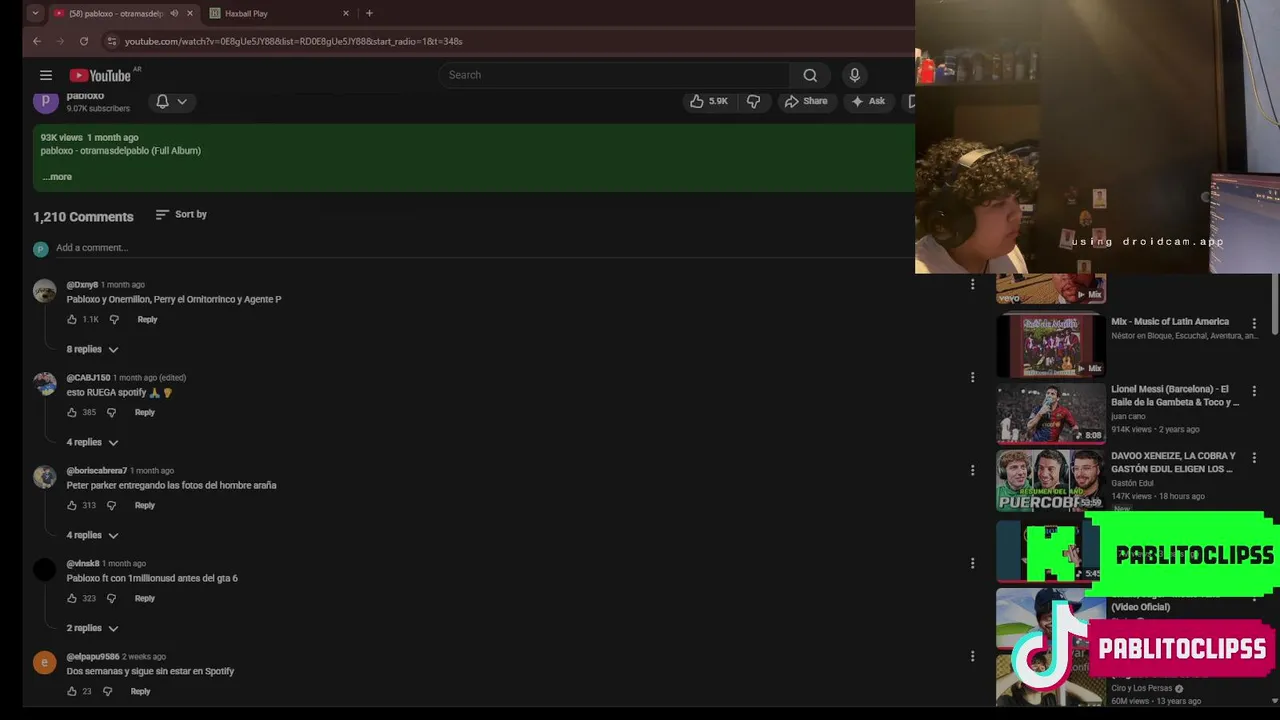Expand 4 replies under @CABJ150
Image resolution: width=1280 pixels, height=720 pixels.
(x=92, y=442)
